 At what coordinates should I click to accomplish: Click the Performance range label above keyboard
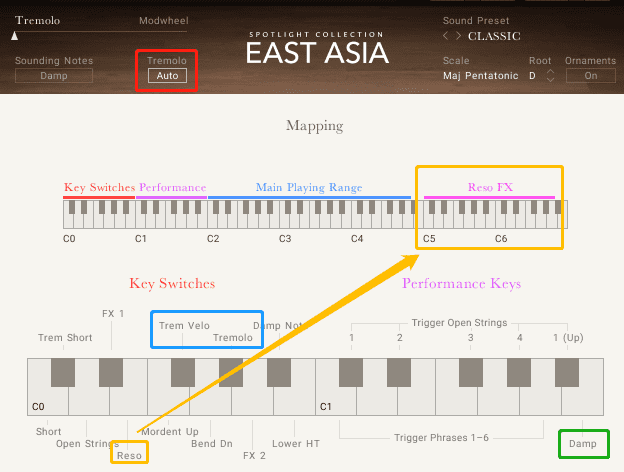tap(172, 187)
